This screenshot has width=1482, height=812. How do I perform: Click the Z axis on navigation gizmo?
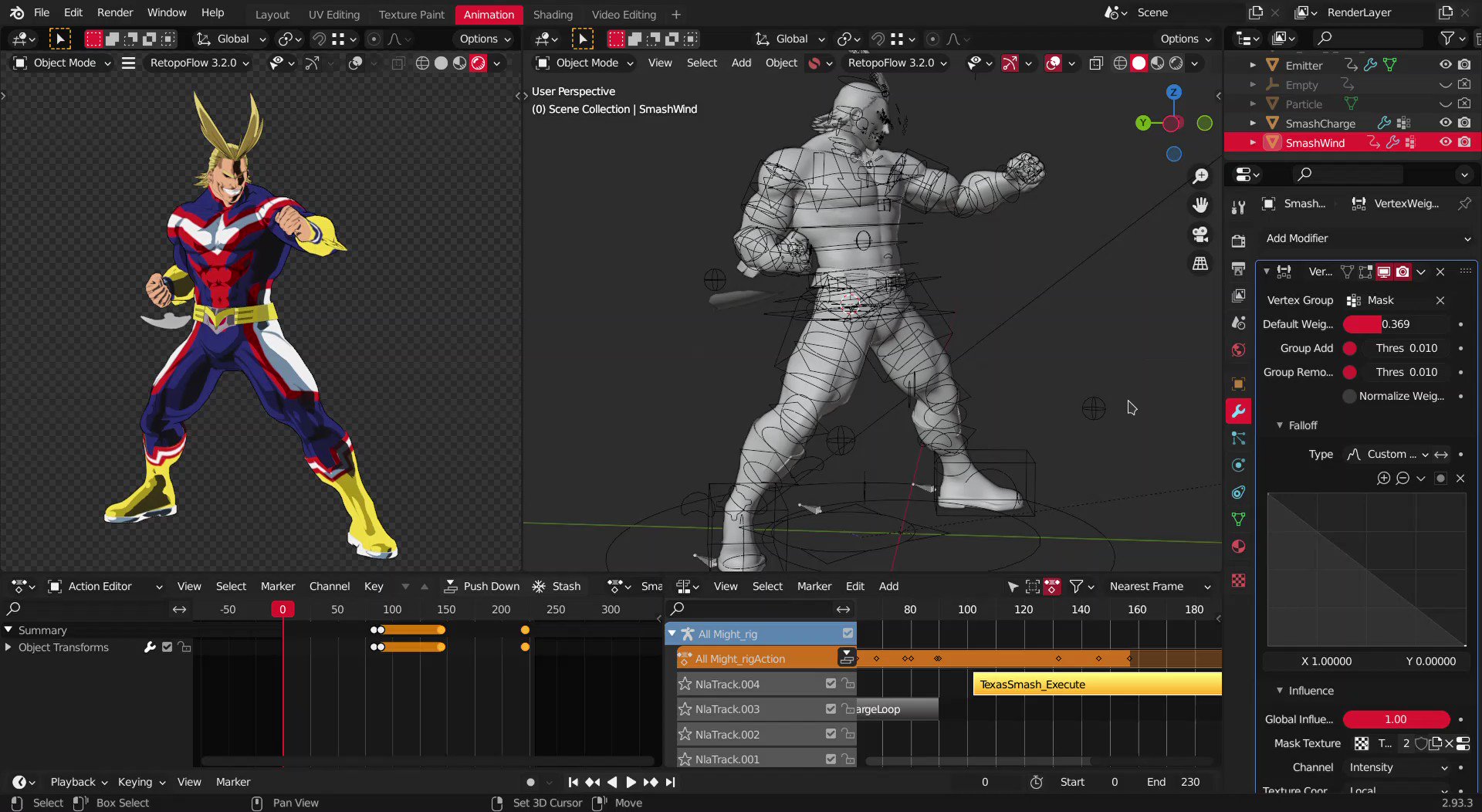[1173, 92]
